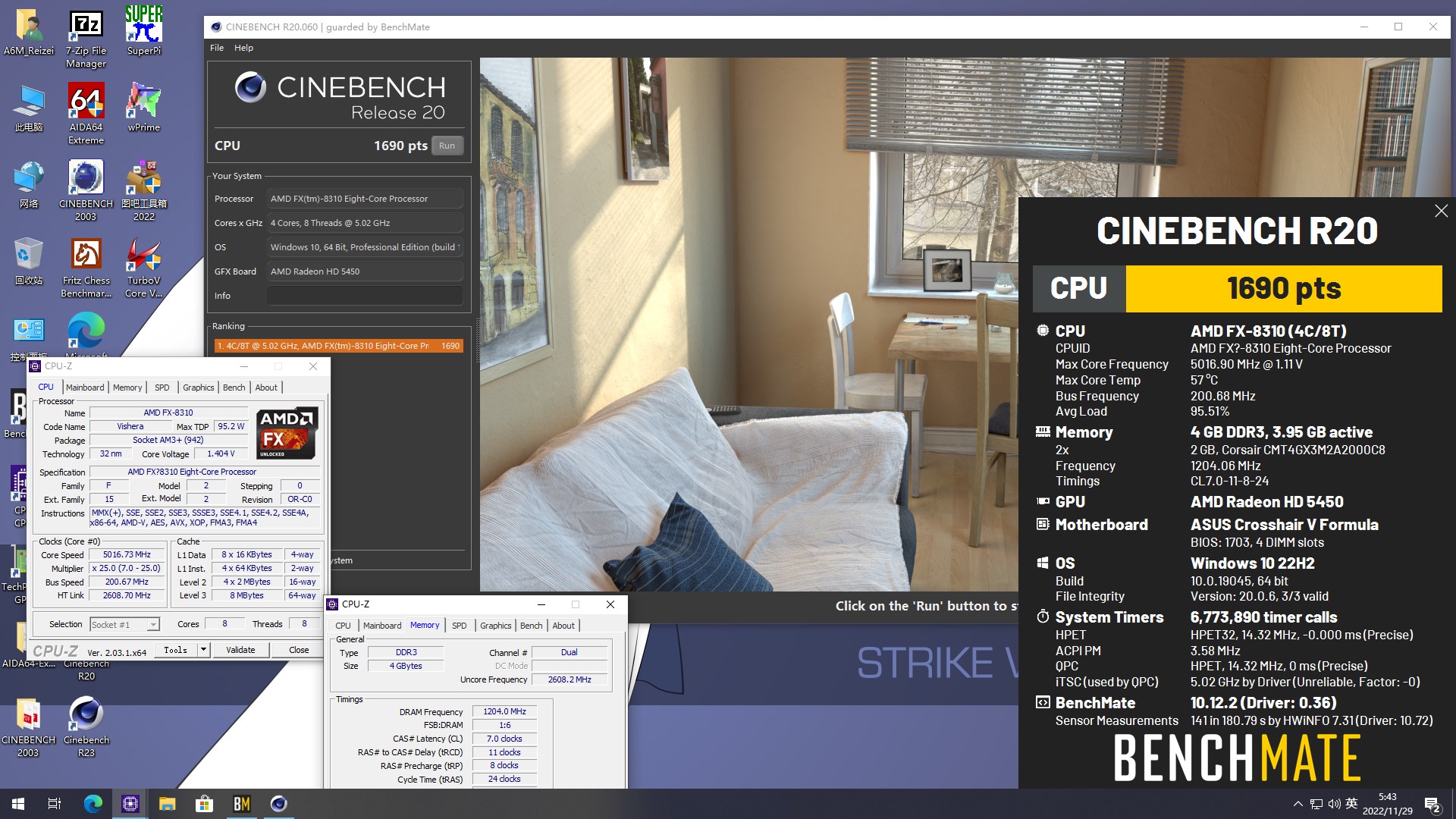Switch to CPU-Z in the taskbar
This screenshot has height=819, width=1456.
coord(130,804)
